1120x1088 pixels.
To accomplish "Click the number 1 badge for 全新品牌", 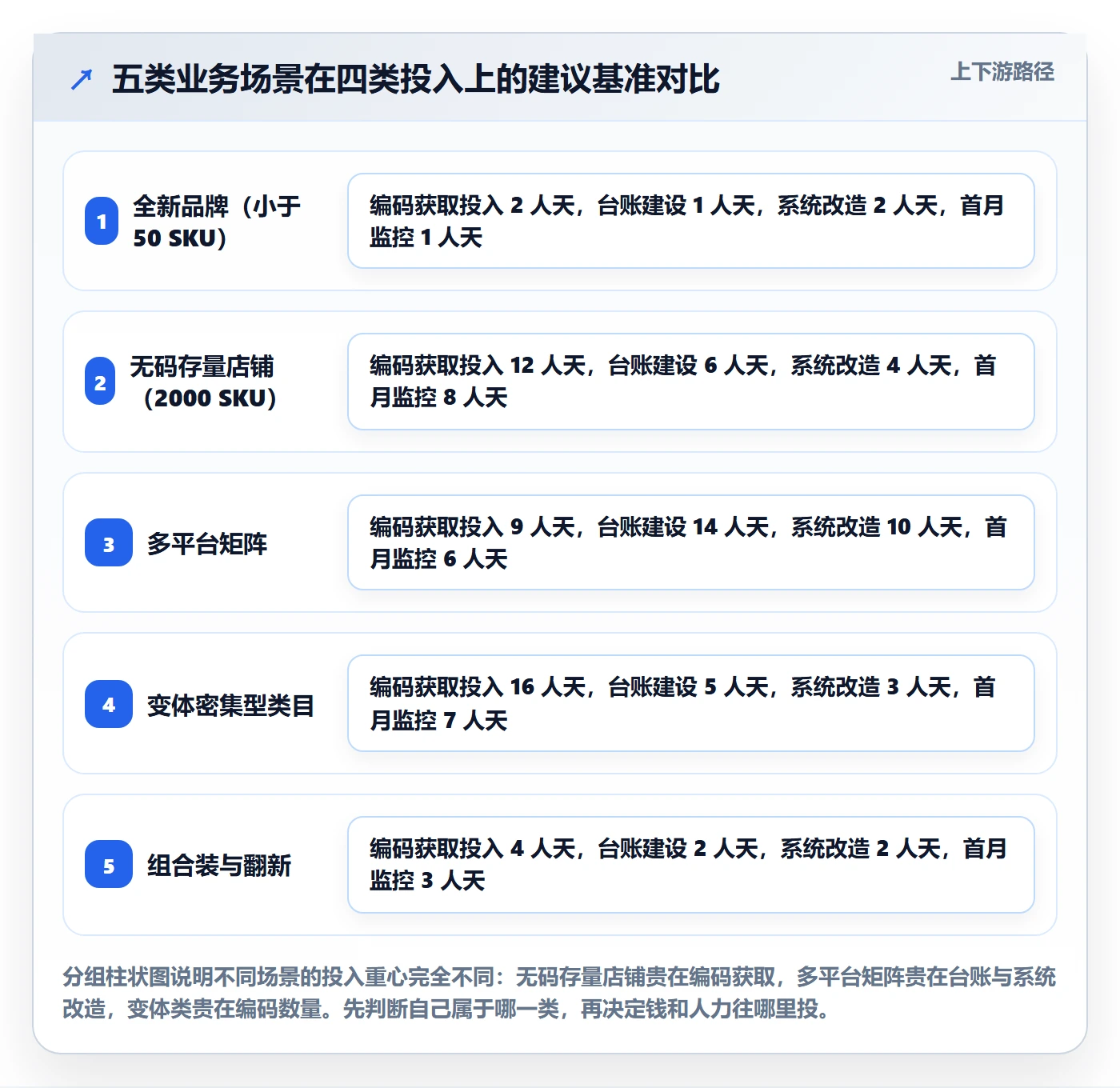I will coord(102,221).
